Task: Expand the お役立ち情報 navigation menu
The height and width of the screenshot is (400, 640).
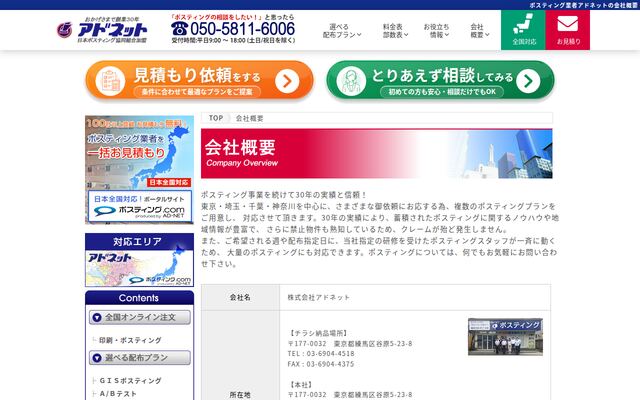Action: tap(436, 31)
